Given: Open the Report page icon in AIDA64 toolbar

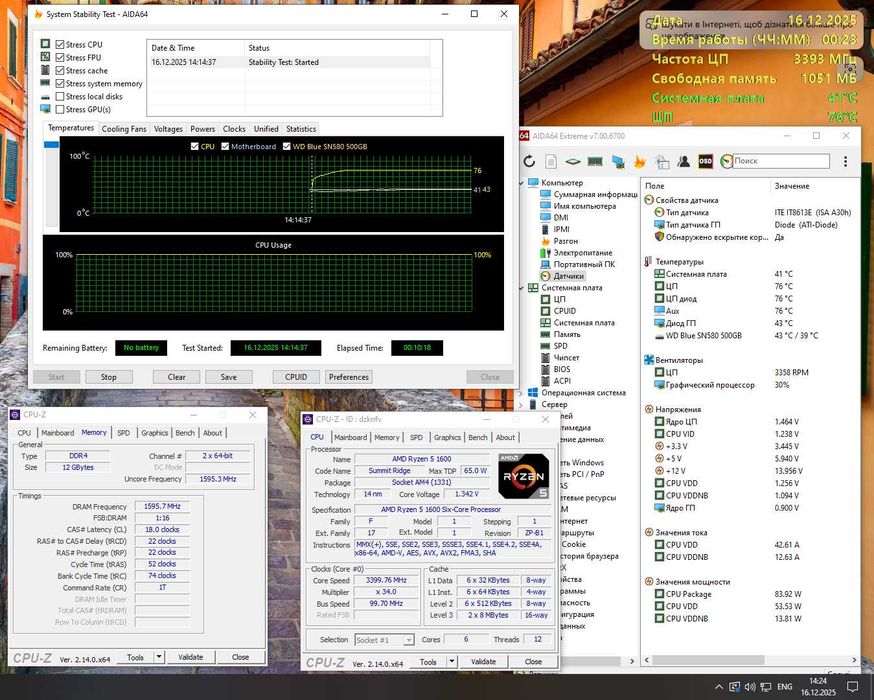Looking at the screenshot, I should 551,162.
